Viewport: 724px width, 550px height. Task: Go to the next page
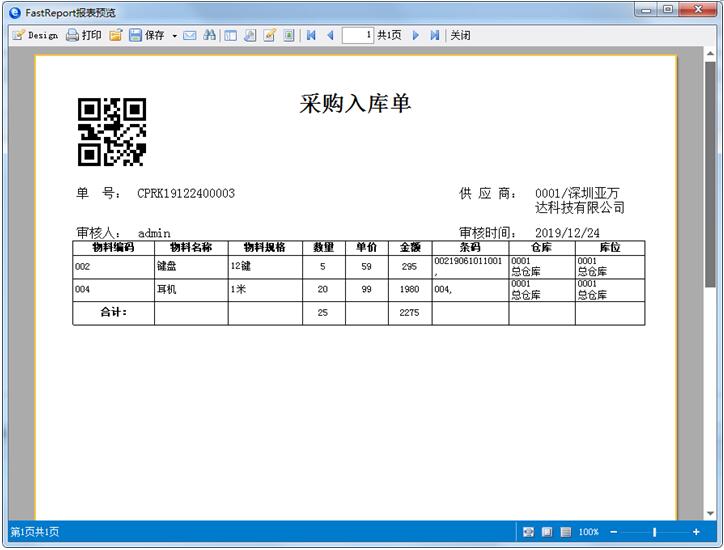416,35
